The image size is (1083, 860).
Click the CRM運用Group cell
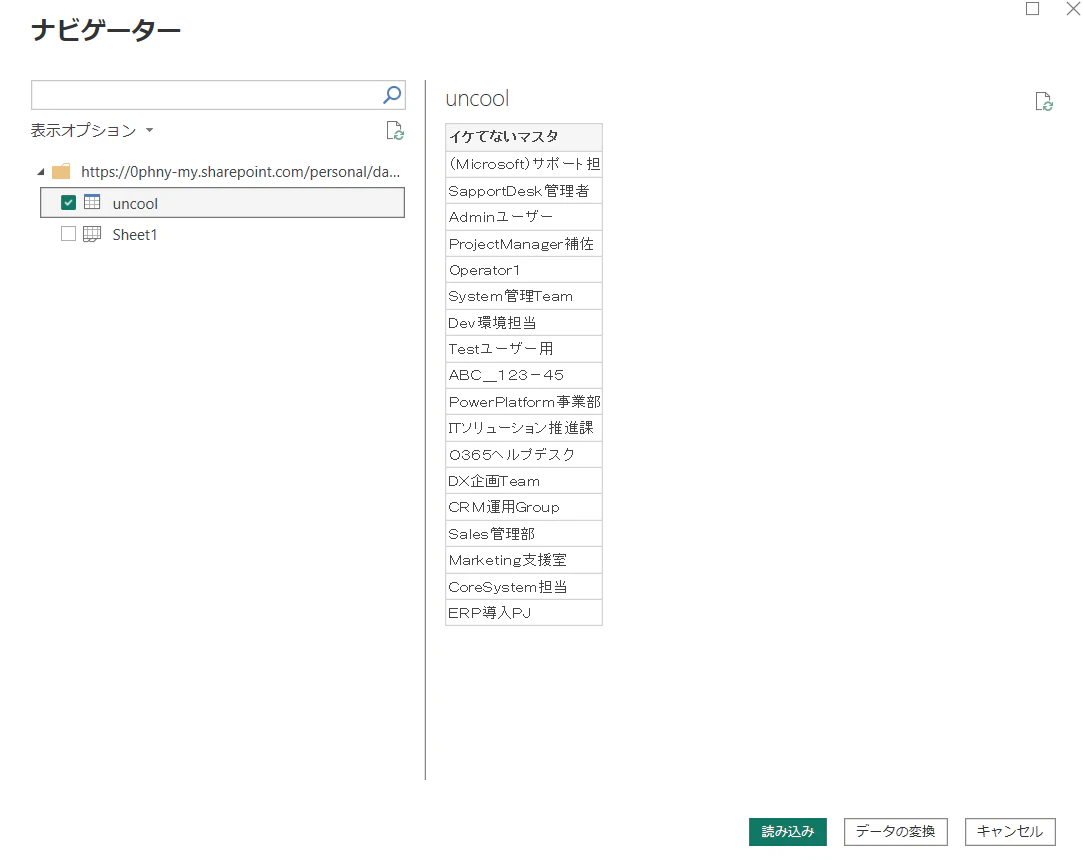click(x=524, y=507)
